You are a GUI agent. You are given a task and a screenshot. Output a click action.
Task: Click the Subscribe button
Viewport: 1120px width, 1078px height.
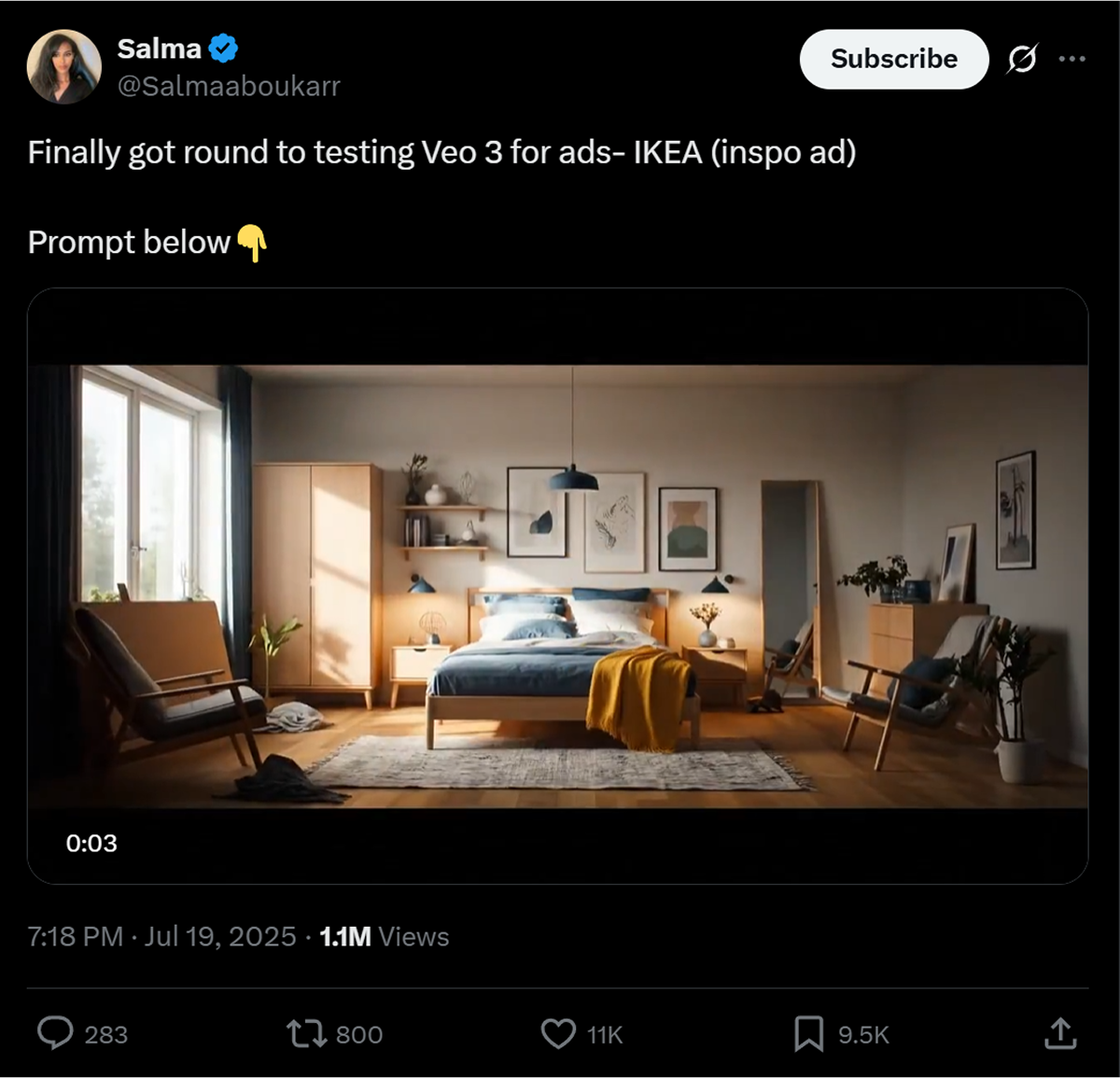[893, 59]
